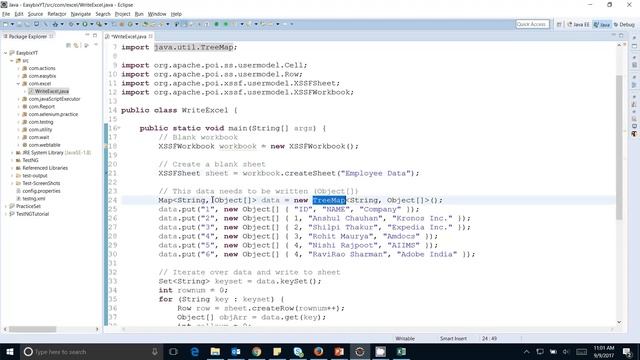Viewport: 640px width, 360px height.
Task: Maximize the editor area
Action: [x=621, y=36]
